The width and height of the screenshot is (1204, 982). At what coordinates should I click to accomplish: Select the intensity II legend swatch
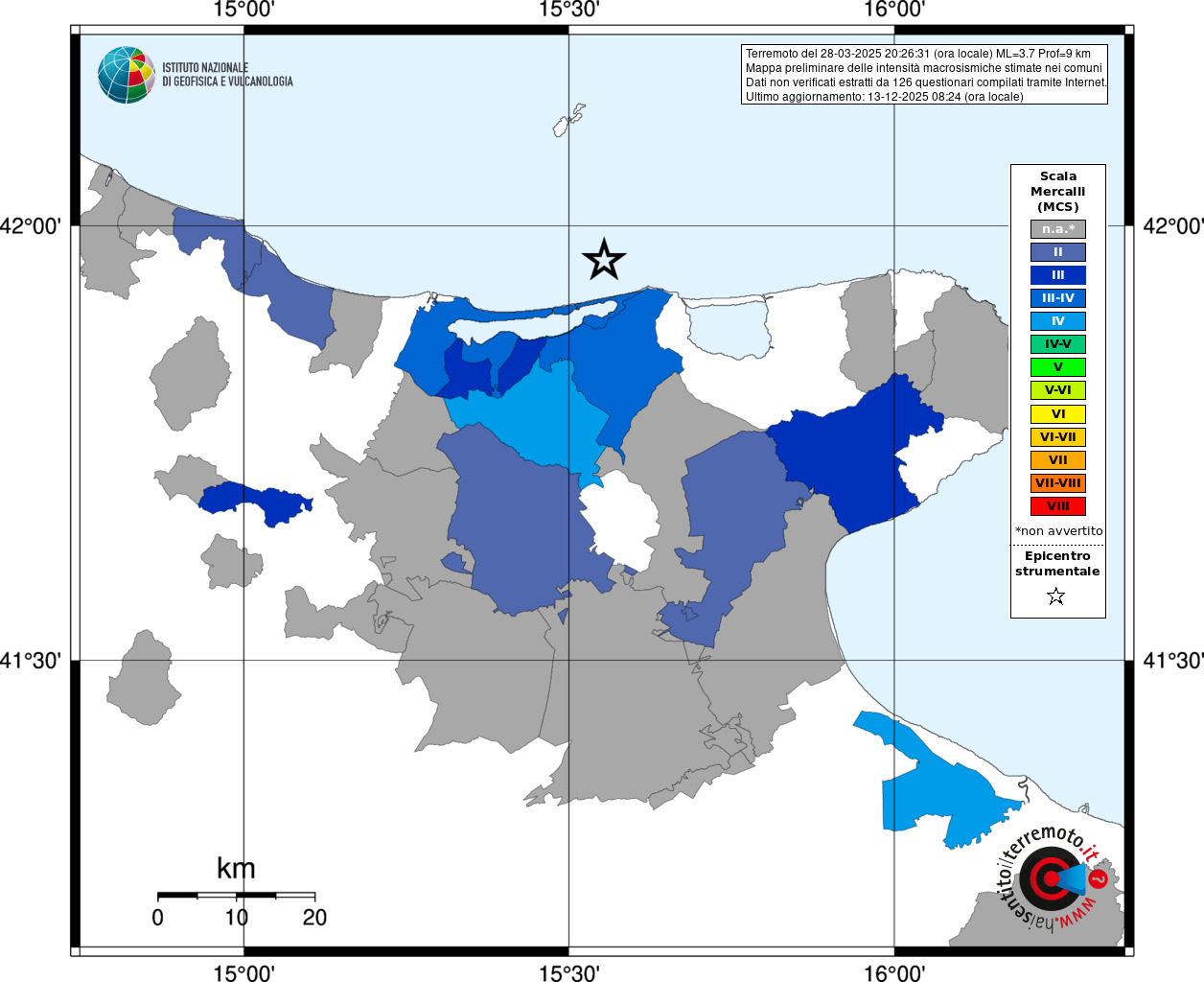click(x=1058, y=252)
